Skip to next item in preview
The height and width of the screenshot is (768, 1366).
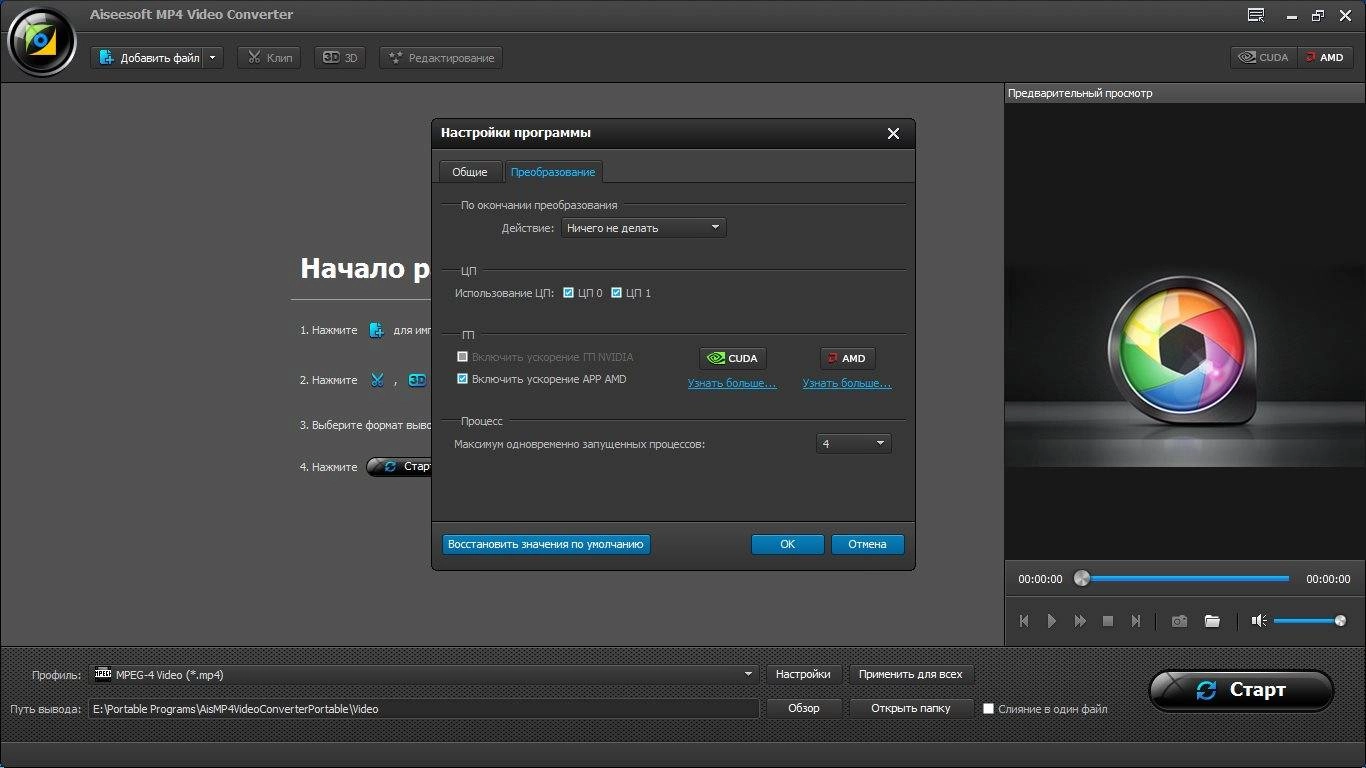click(x=1136, y=621)
